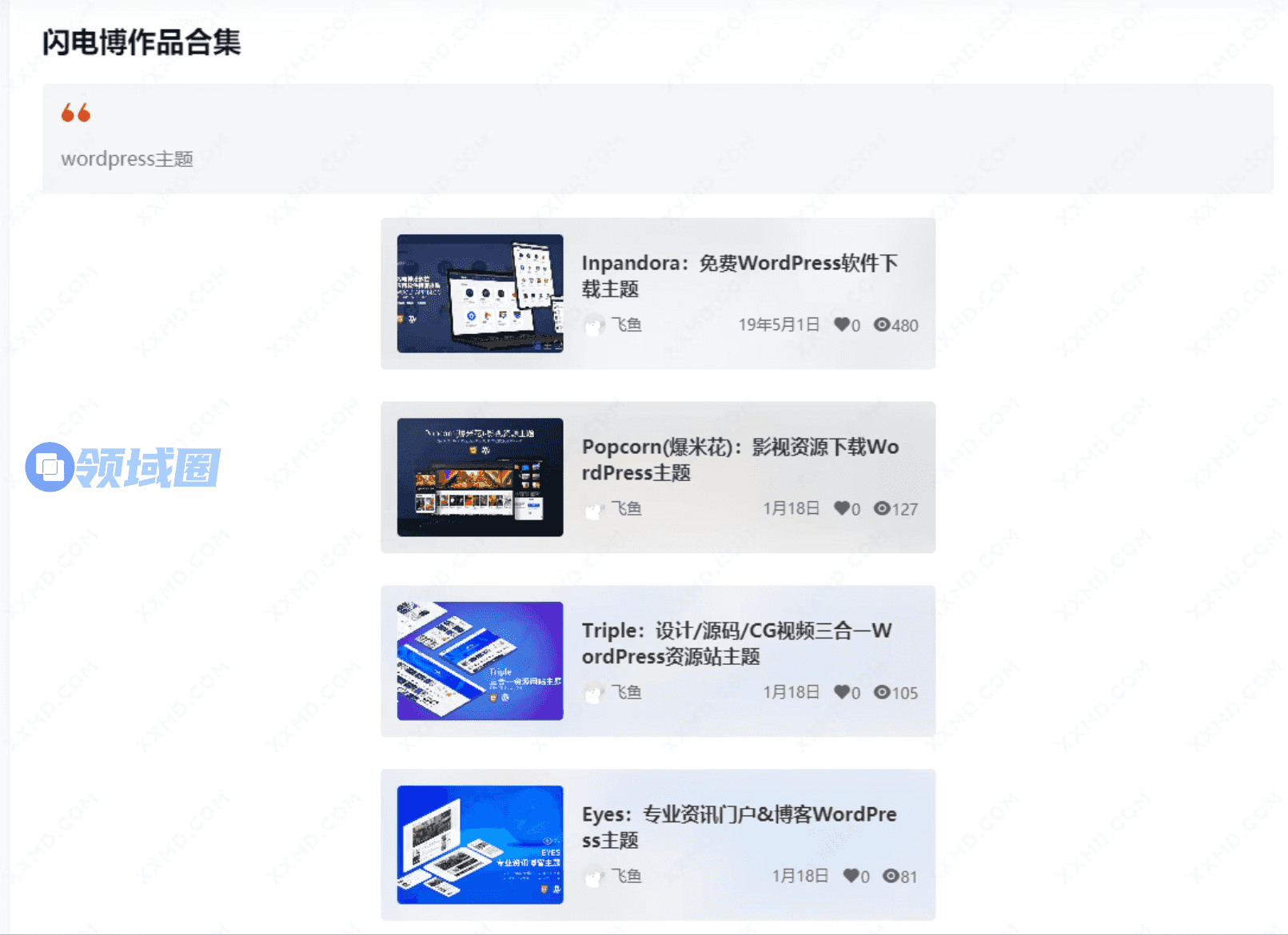Click the 领域圈 logo watermark
This screenshot has height=935, width=1288.
click(123, 467)
